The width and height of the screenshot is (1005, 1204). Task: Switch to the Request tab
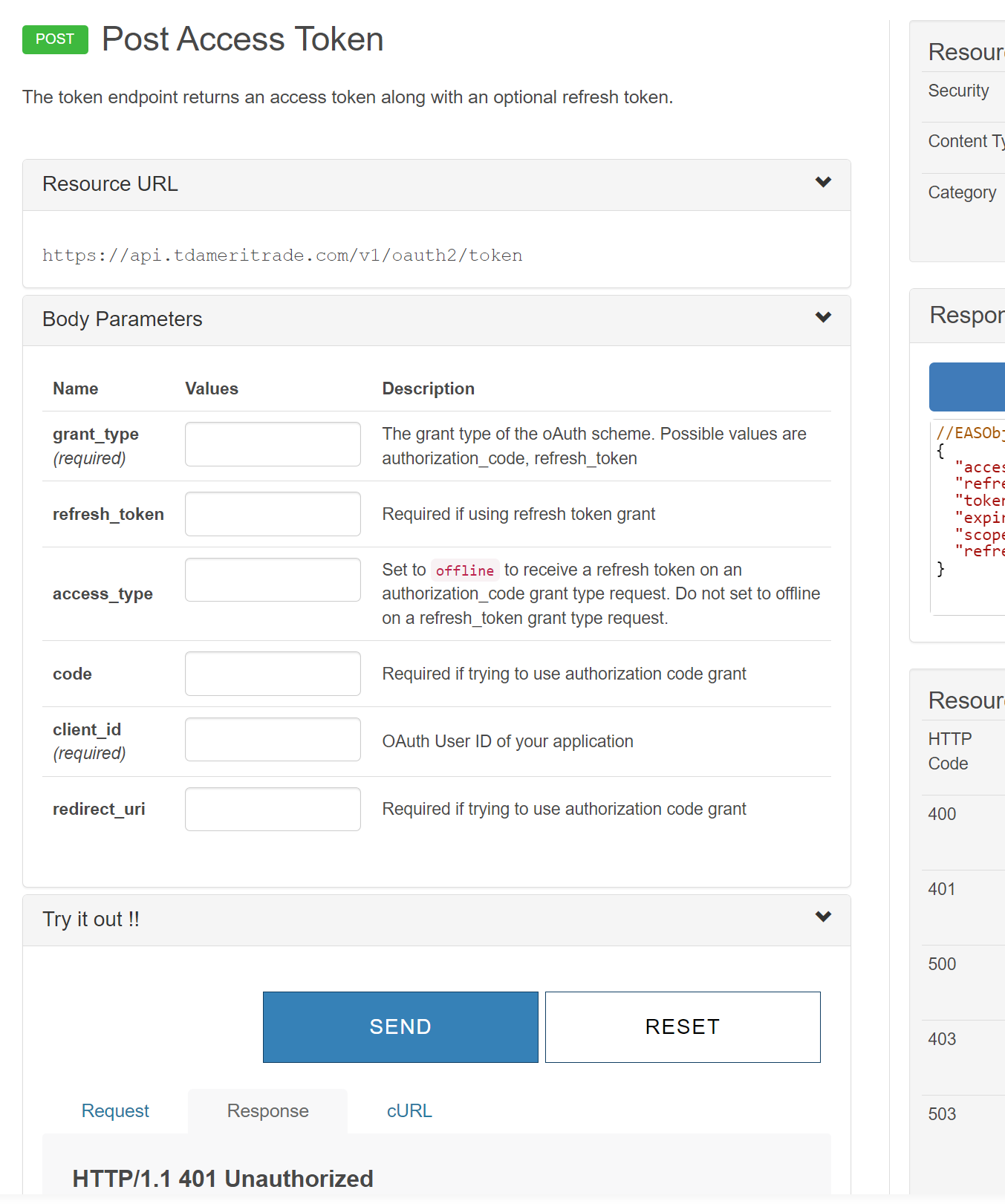point(115,1111)
